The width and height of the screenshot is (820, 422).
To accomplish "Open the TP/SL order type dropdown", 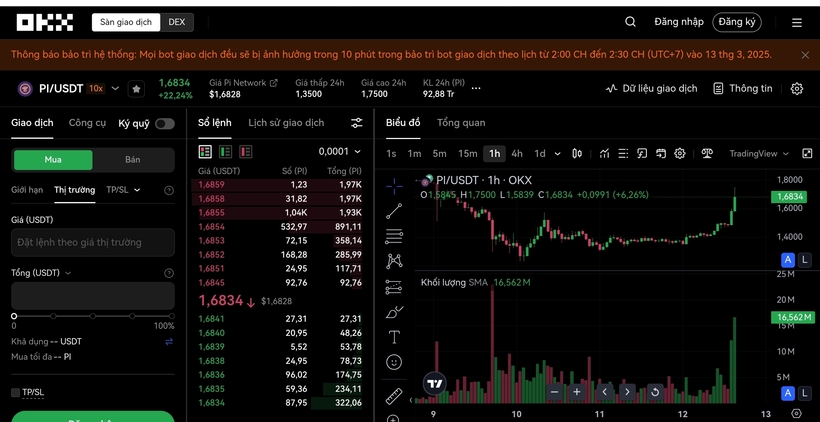I will pos(123,190).
